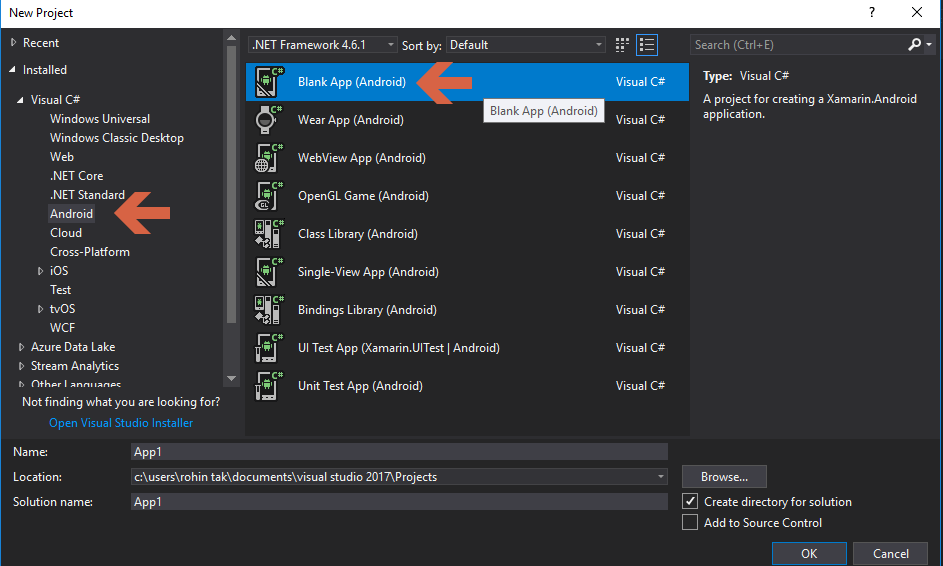Open the Location path dropdown arrow
The height and width of the screenshot is (566, 943).
pos(660,476)
